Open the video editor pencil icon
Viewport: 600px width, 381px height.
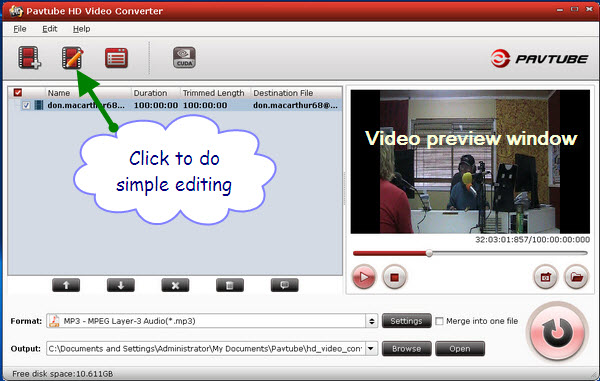(72, 57)
